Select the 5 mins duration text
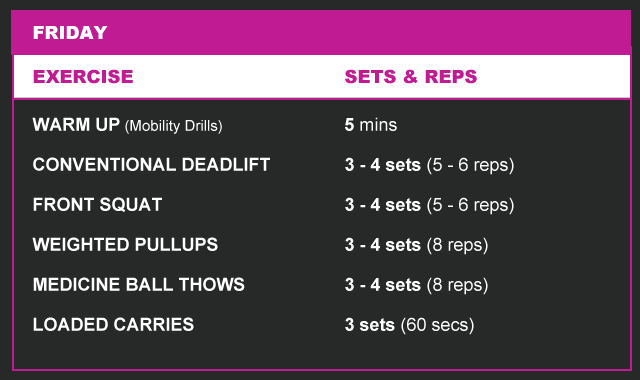The image size is (640, 380). click(x=371, y=125)
